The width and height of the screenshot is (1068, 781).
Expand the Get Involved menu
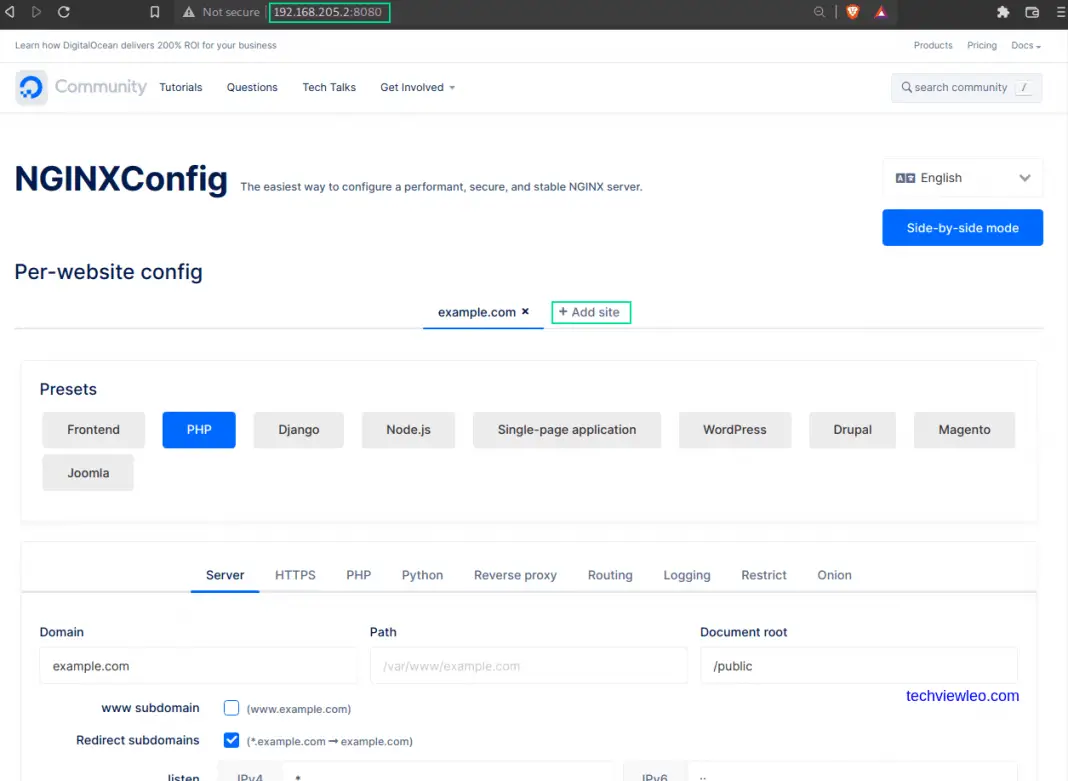coord(417,87)
